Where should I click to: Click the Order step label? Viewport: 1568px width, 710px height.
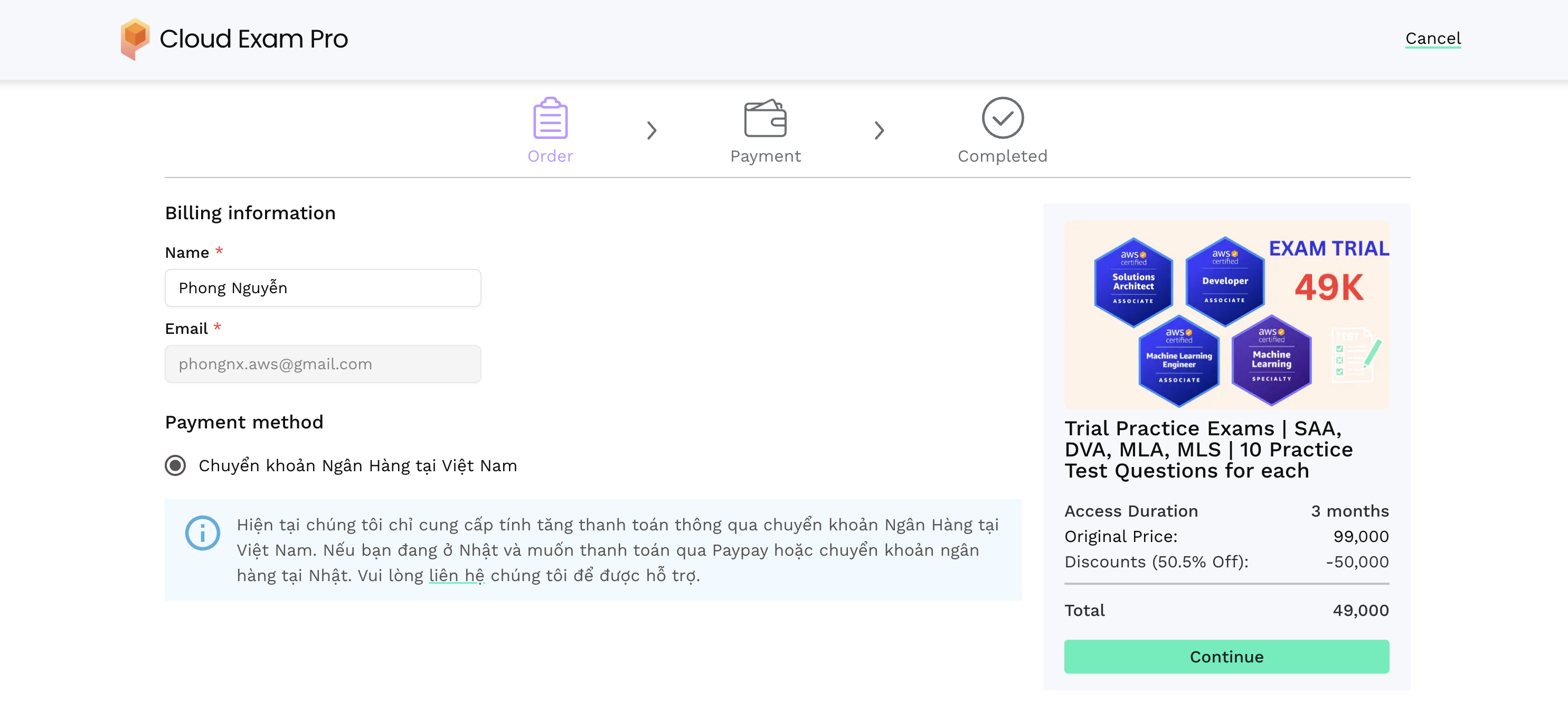click(550, 156)
